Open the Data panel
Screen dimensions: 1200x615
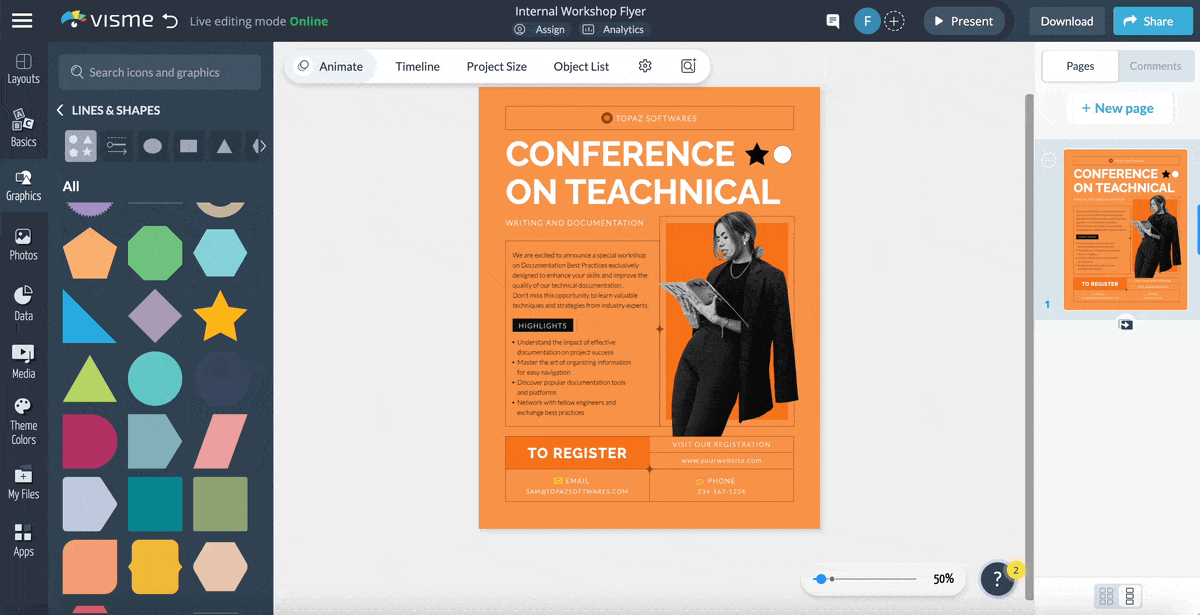[23, 303]
